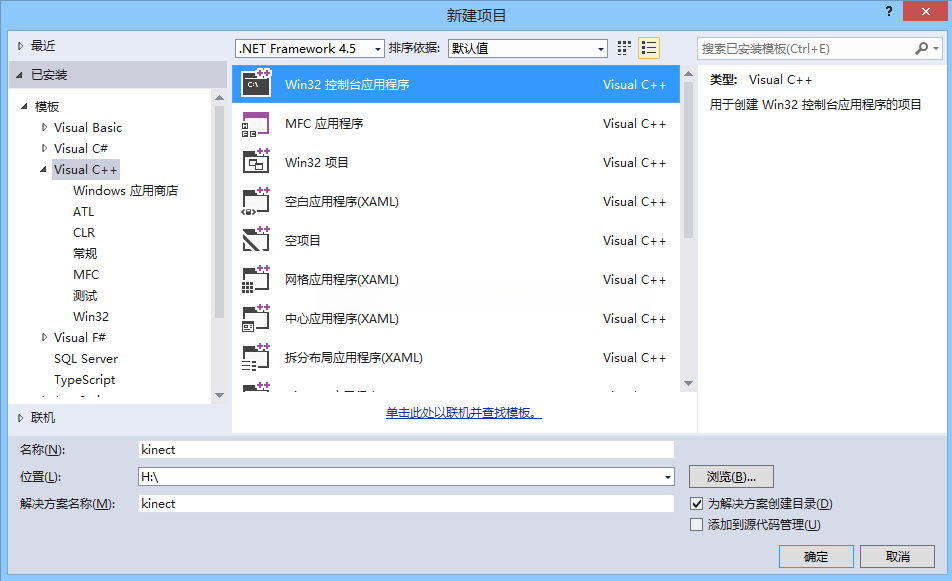Screen dimensions: 952x581
Task: Select the ATL category
Action: [x=84, y=212]
